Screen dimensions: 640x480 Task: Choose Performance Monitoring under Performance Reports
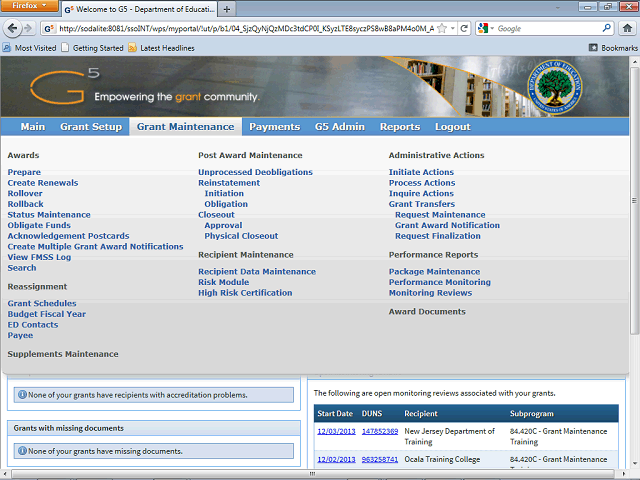(x=439, y=282)
